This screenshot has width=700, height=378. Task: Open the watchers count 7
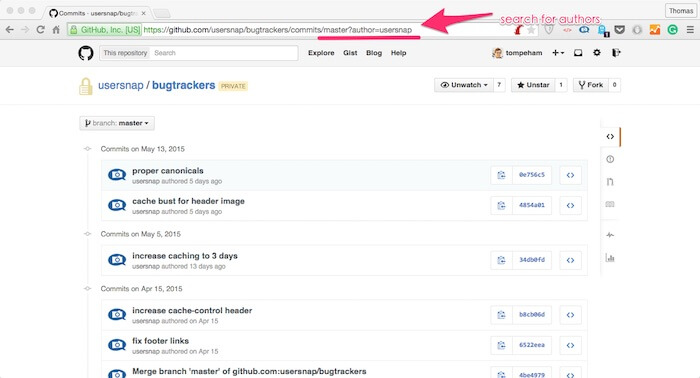(x=499, y=85)
